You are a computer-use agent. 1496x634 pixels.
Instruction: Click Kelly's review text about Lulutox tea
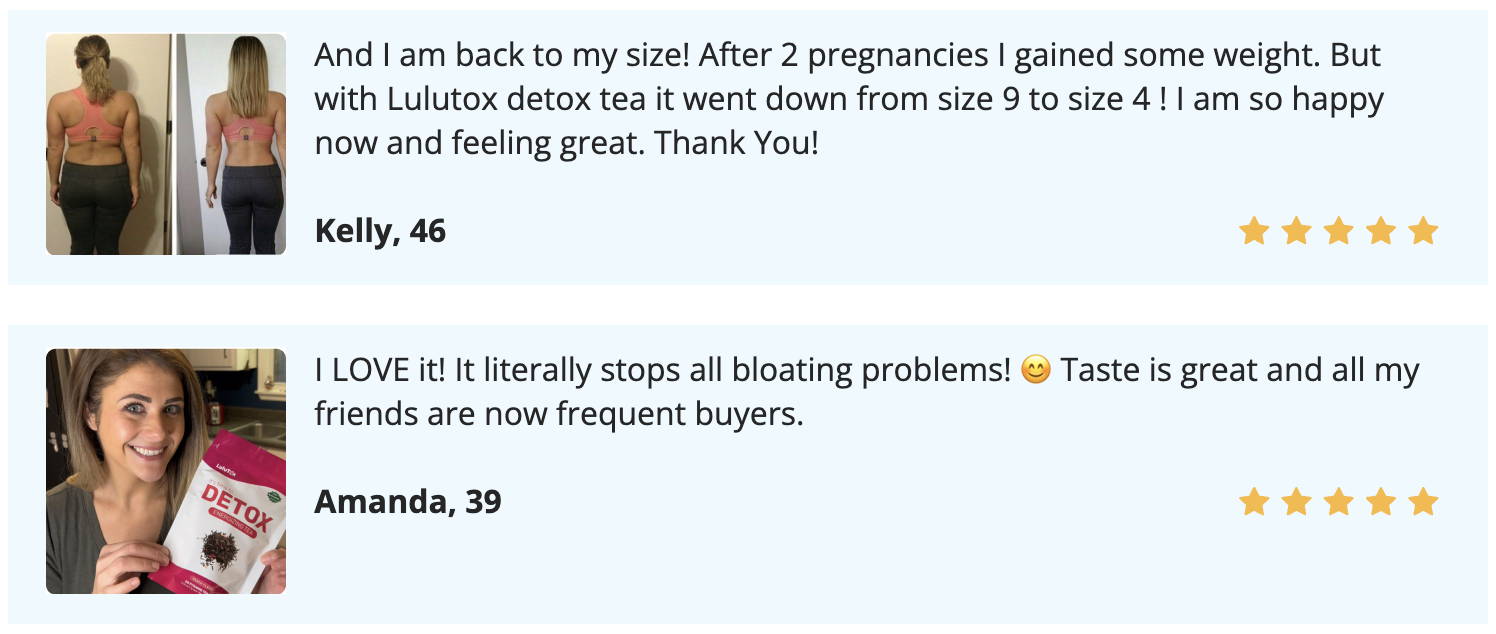point(849,99)
